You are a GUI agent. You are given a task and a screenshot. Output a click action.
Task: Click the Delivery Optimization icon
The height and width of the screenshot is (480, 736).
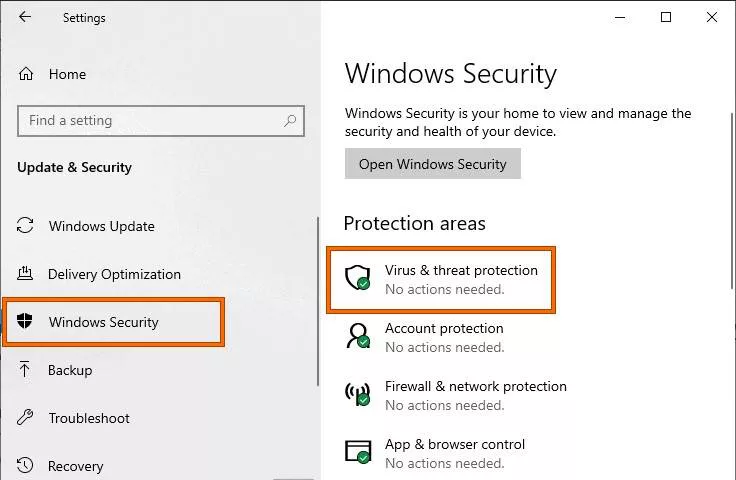tap(26, 274)
